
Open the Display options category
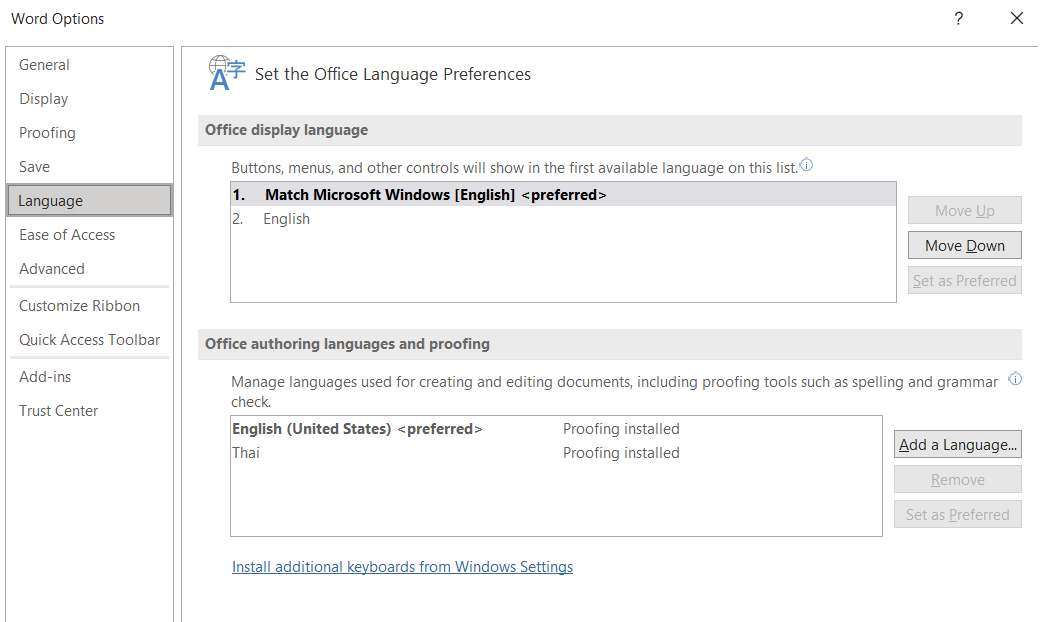pos(89,98)
